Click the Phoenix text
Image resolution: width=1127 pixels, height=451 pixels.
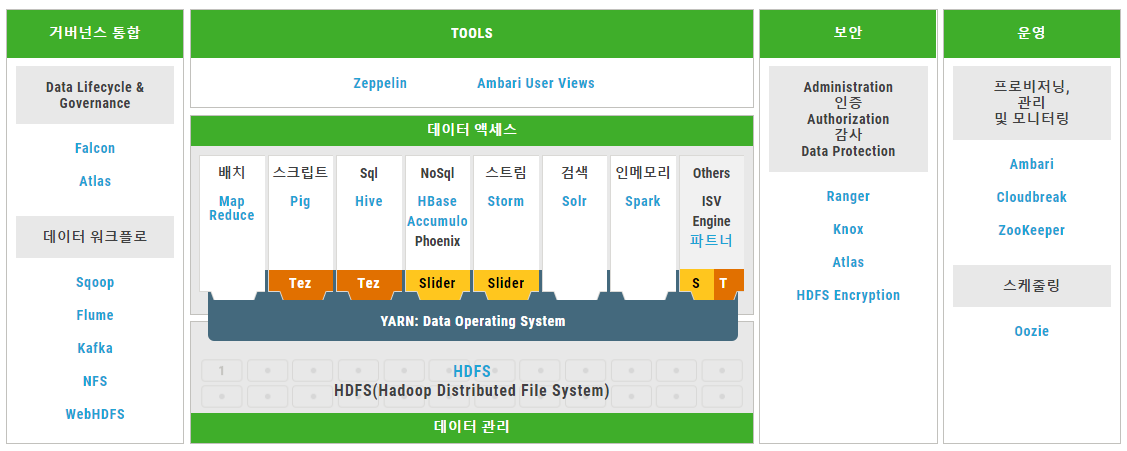(437, 241)
